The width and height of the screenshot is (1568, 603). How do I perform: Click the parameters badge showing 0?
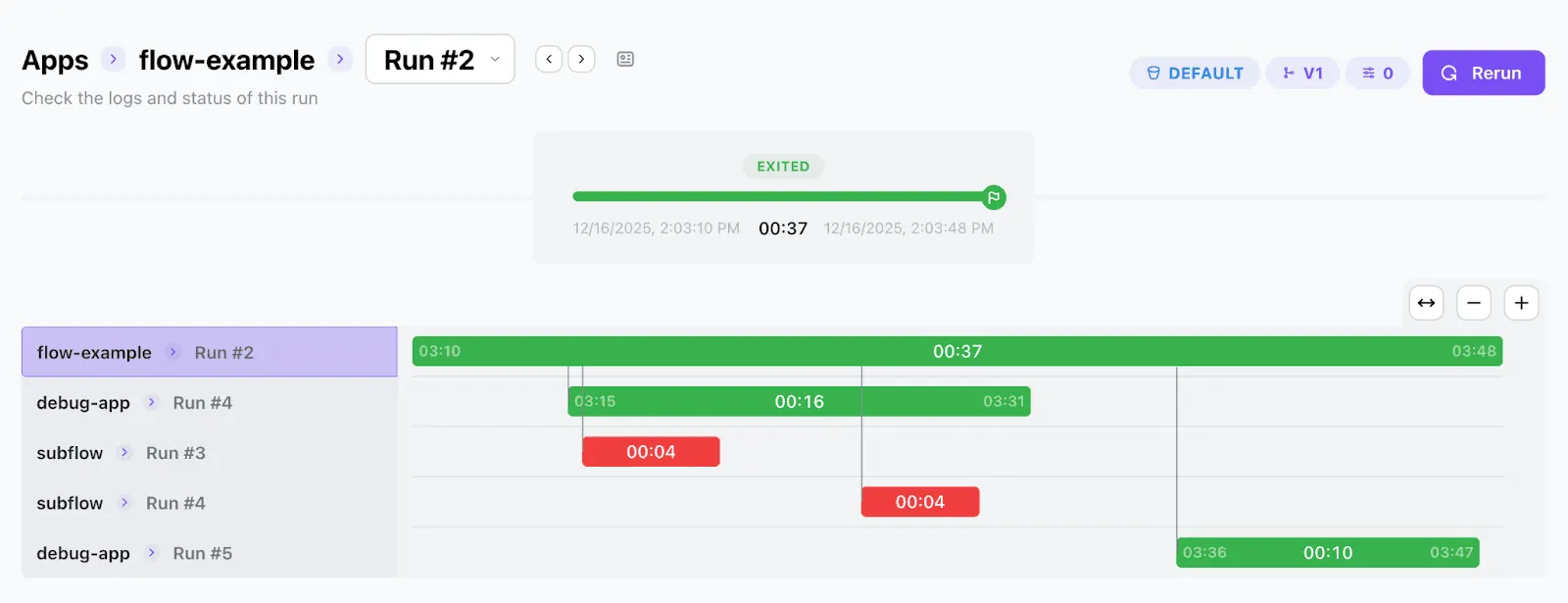tap(1377, 73)
